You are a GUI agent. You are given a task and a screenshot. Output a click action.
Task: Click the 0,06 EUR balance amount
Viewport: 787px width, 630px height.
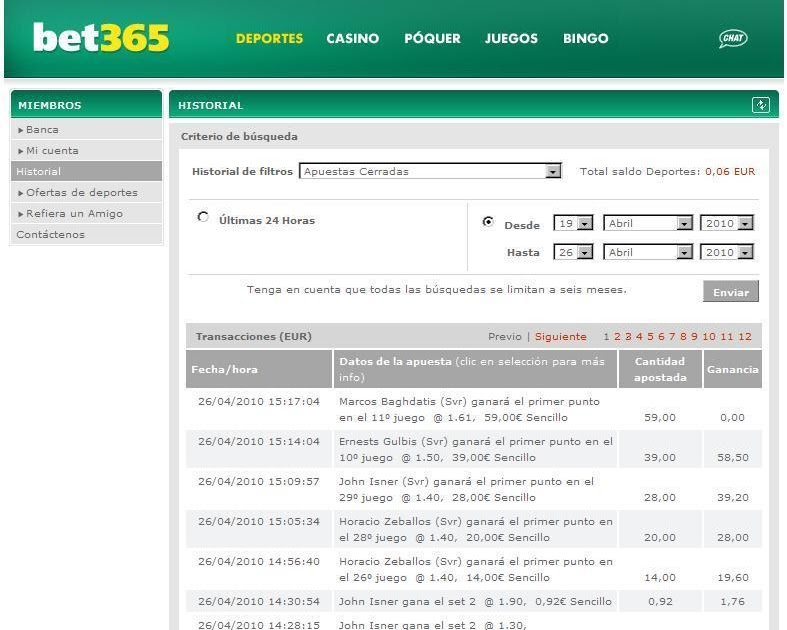pos(730,171)
